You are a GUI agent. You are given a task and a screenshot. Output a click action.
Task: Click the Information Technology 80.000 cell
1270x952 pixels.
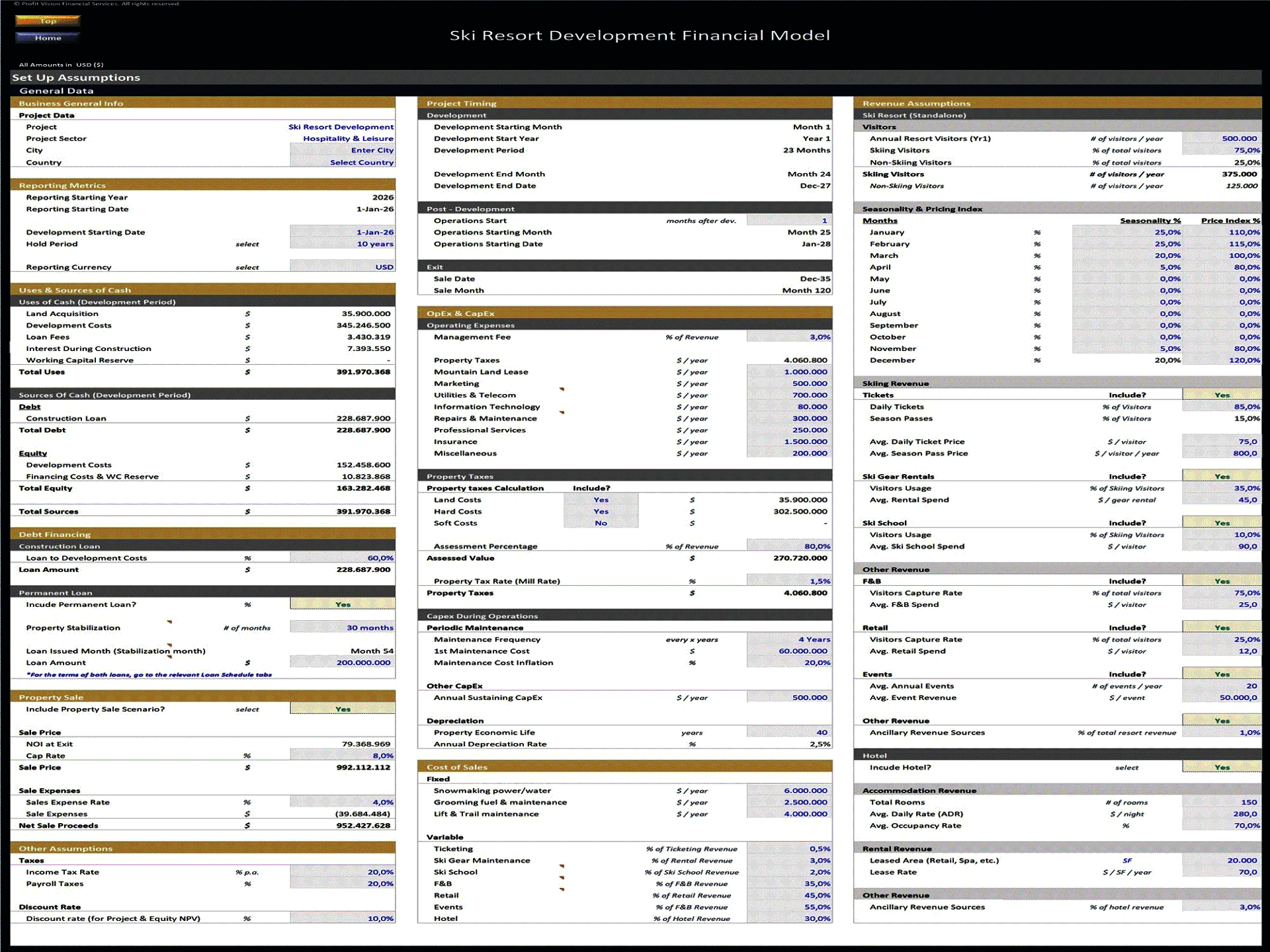[789, 407]
